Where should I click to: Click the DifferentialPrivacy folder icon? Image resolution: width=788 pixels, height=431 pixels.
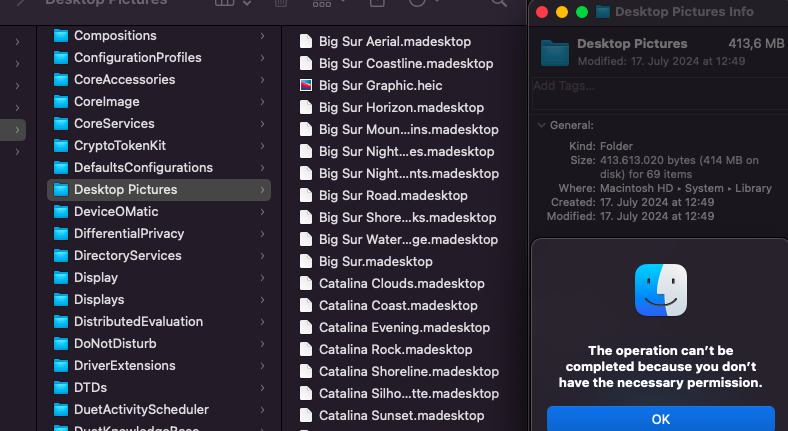tap(61, 234)
